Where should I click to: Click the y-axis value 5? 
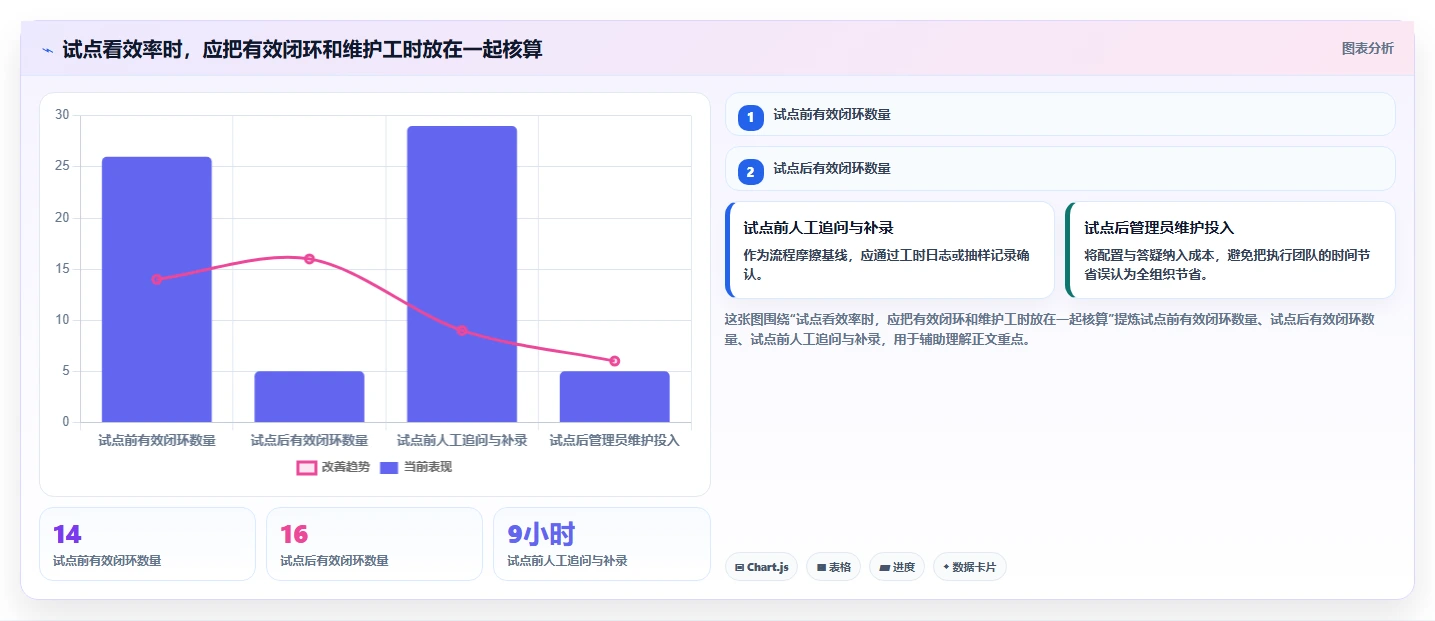[x=65, y=371]
